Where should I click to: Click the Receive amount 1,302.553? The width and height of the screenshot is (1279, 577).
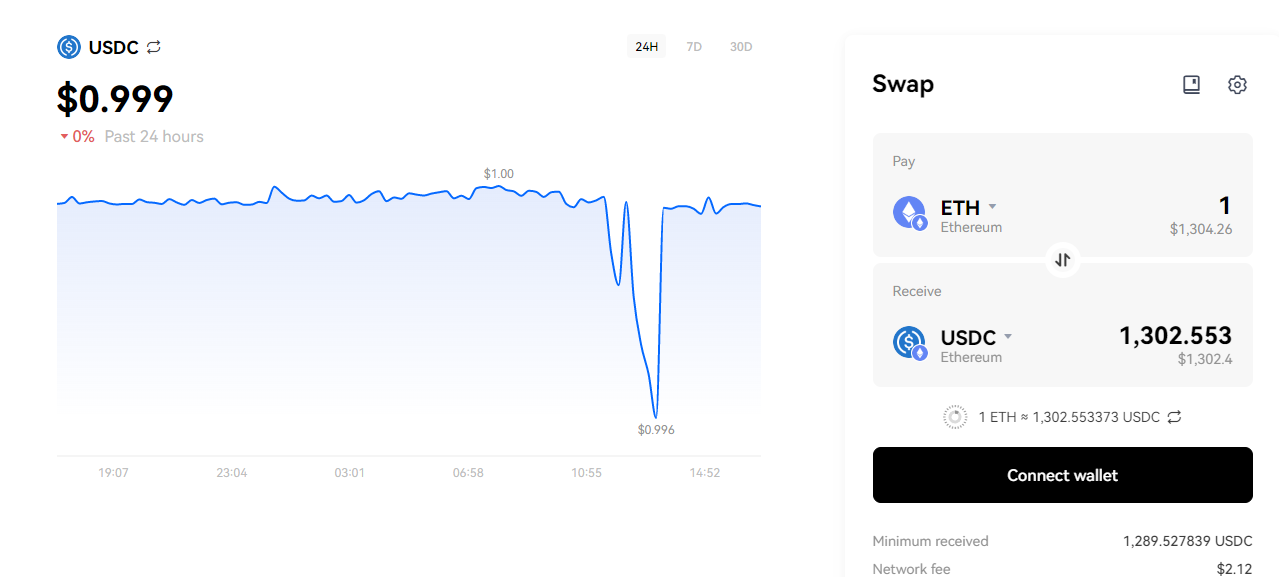pyautogui.click(x=1175, y=336)
